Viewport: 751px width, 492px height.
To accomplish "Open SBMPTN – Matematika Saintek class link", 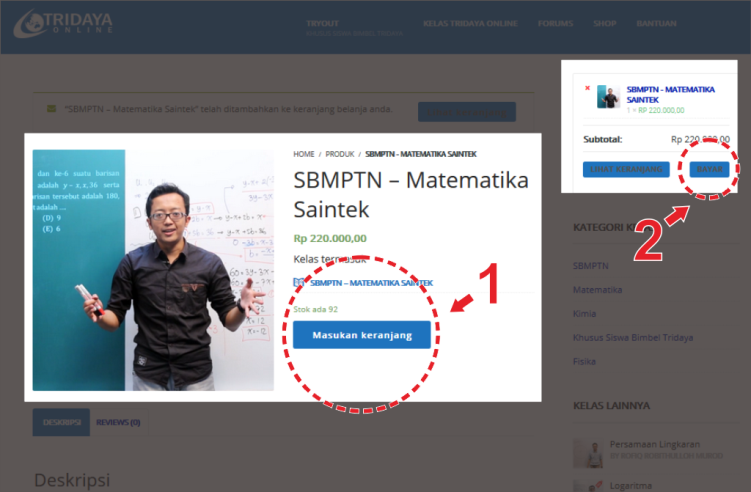I will [371, 283].
